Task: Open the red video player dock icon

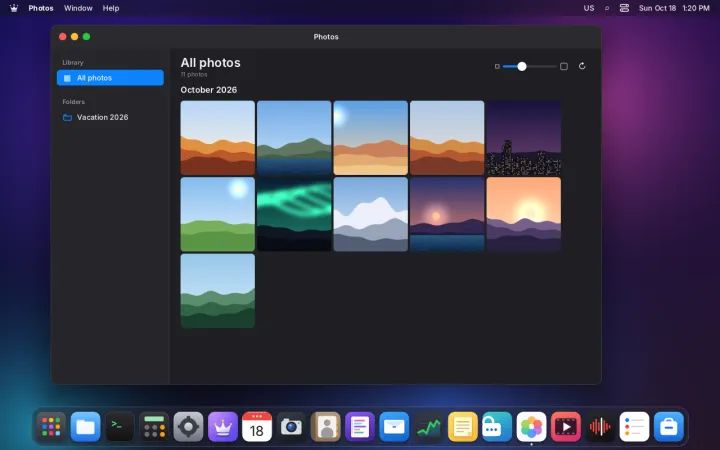Action: coord(565,427)
